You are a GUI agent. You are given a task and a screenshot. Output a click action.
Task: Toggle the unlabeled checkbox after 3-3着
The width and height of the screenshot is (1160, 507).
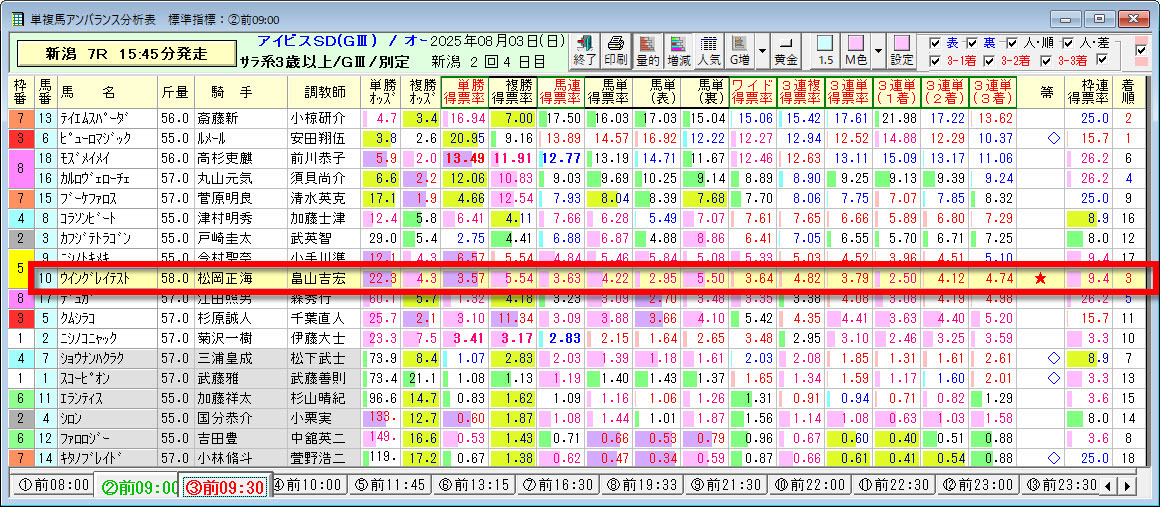[x=1102, y=60]
